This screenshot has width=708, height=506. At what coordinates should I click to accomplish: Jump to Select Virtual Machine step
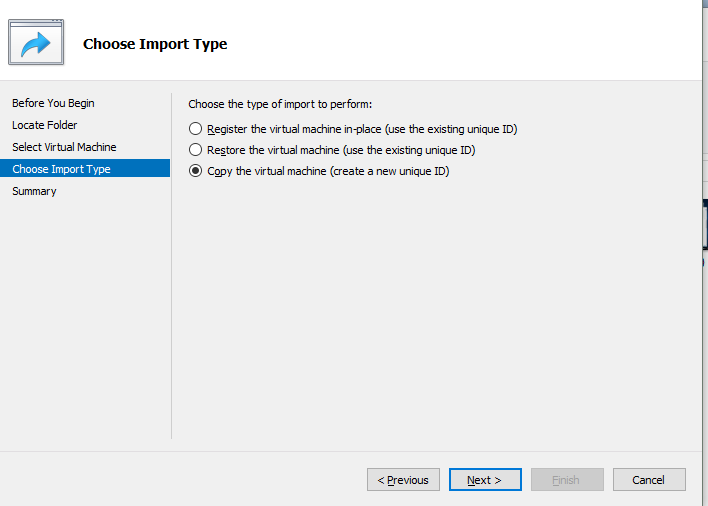point(64,147)
